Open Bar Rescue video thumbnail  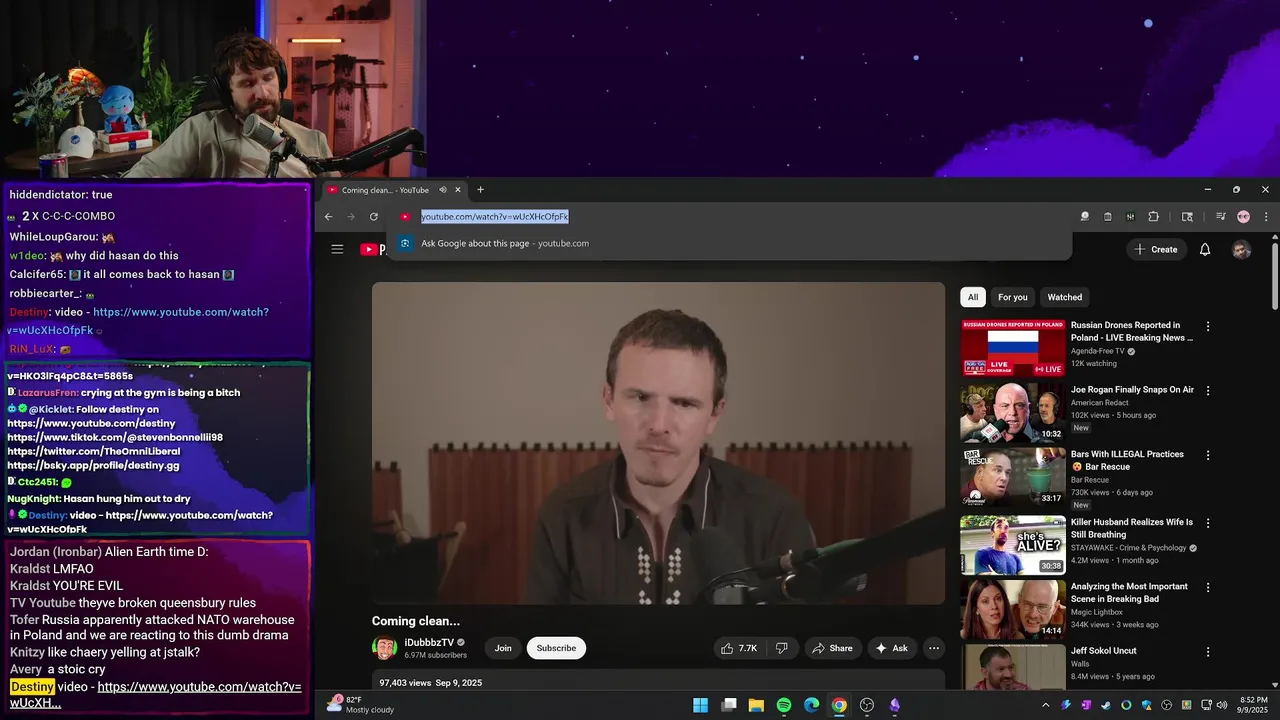pyautogui.click(x=1013, y=477)
